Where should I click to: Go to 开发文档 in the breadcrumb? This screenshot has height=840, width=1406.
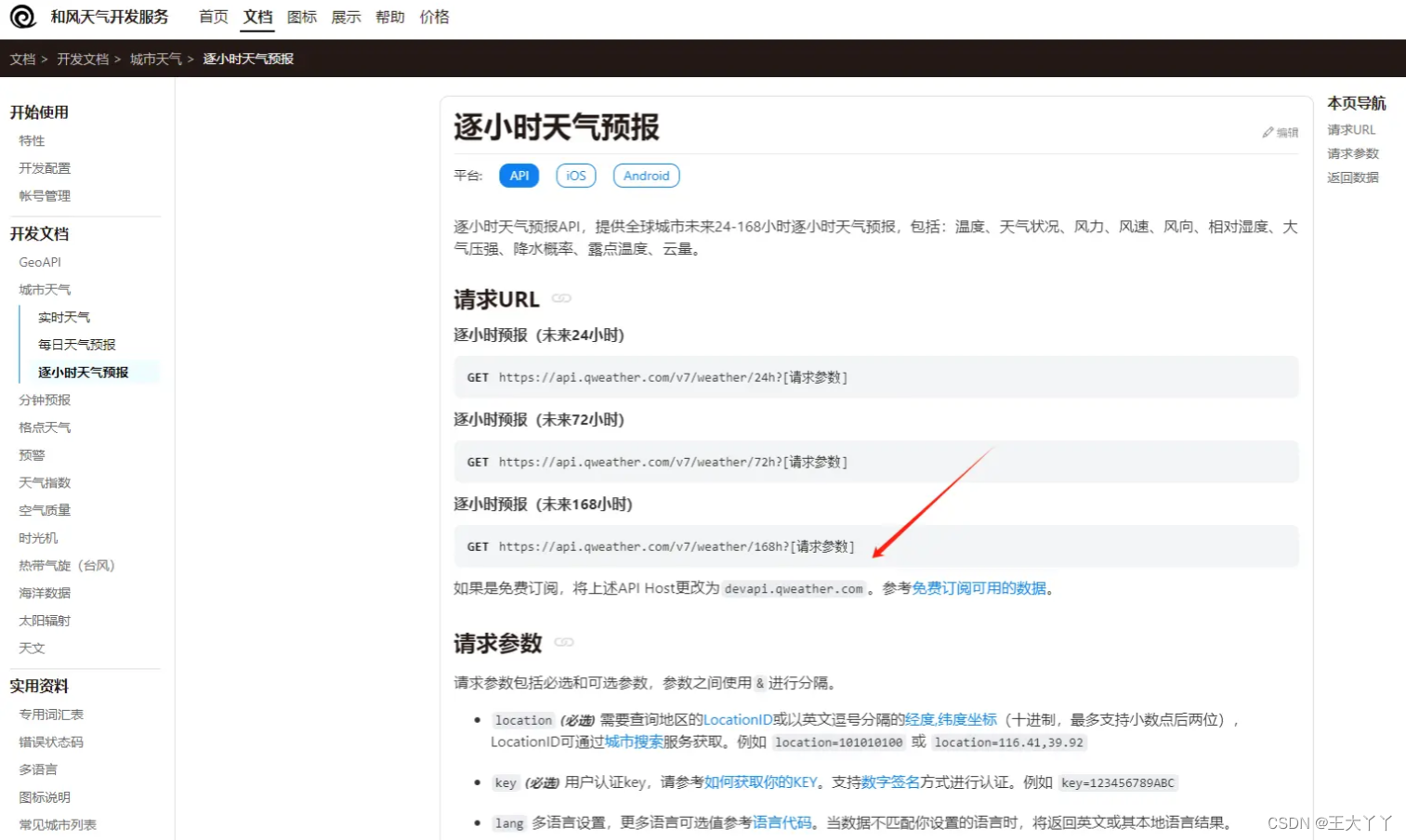point(83,59)
